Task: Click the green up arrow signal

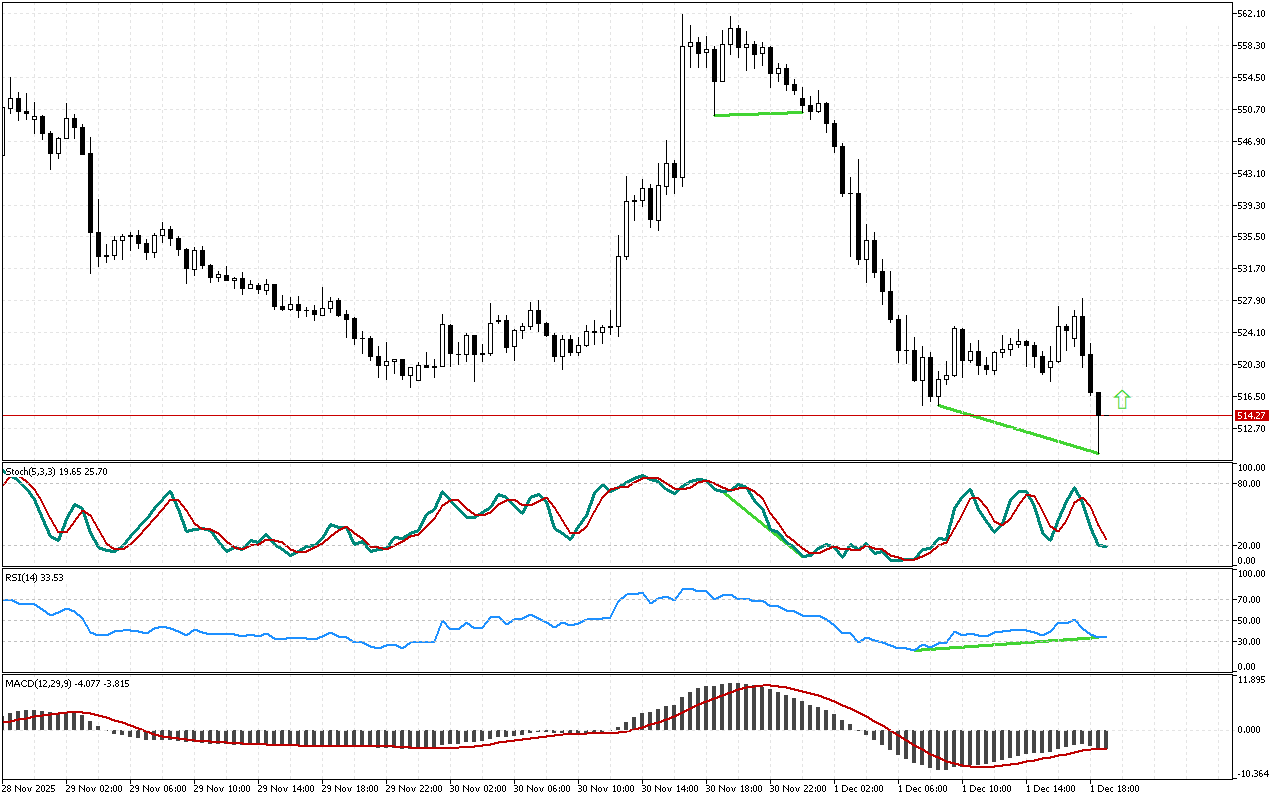Action: [x=1121, y=400]
